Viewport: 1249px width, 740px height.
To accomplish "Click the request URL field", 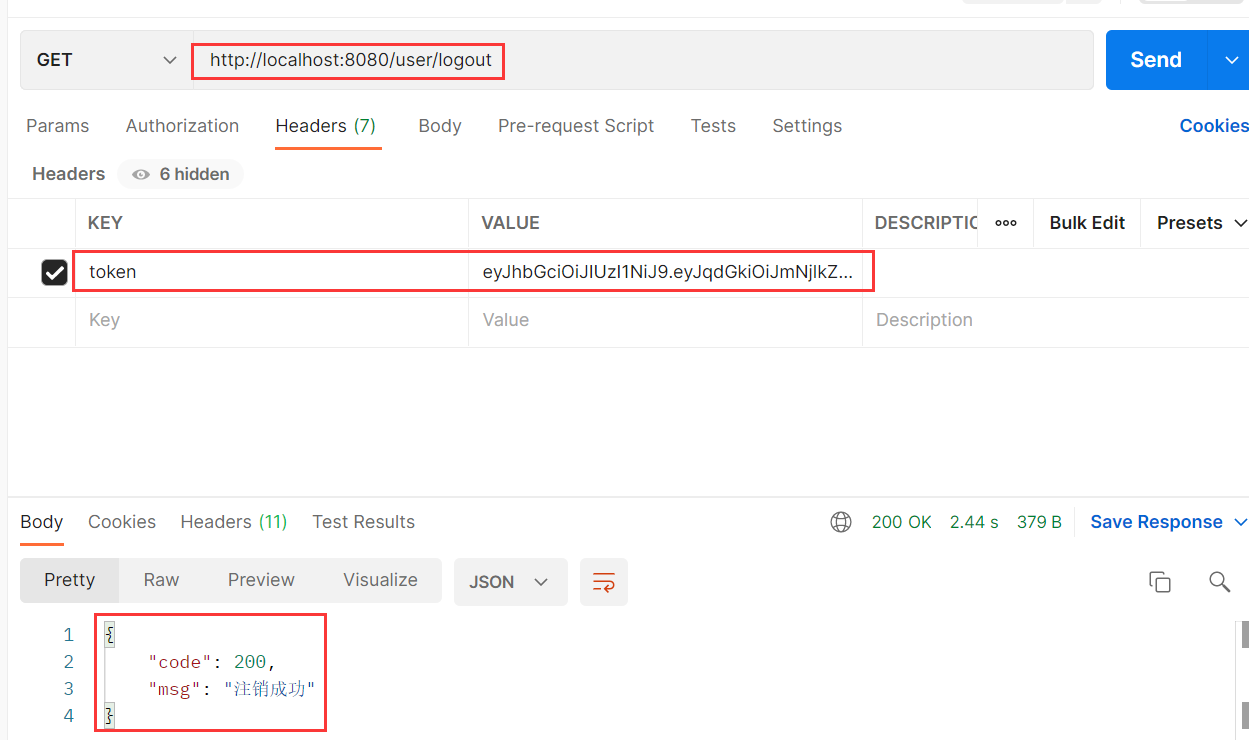I will 643,60.
